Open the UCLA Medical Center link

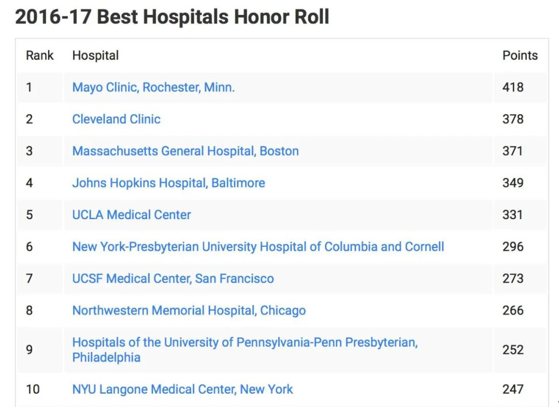(x=132, y=215)
